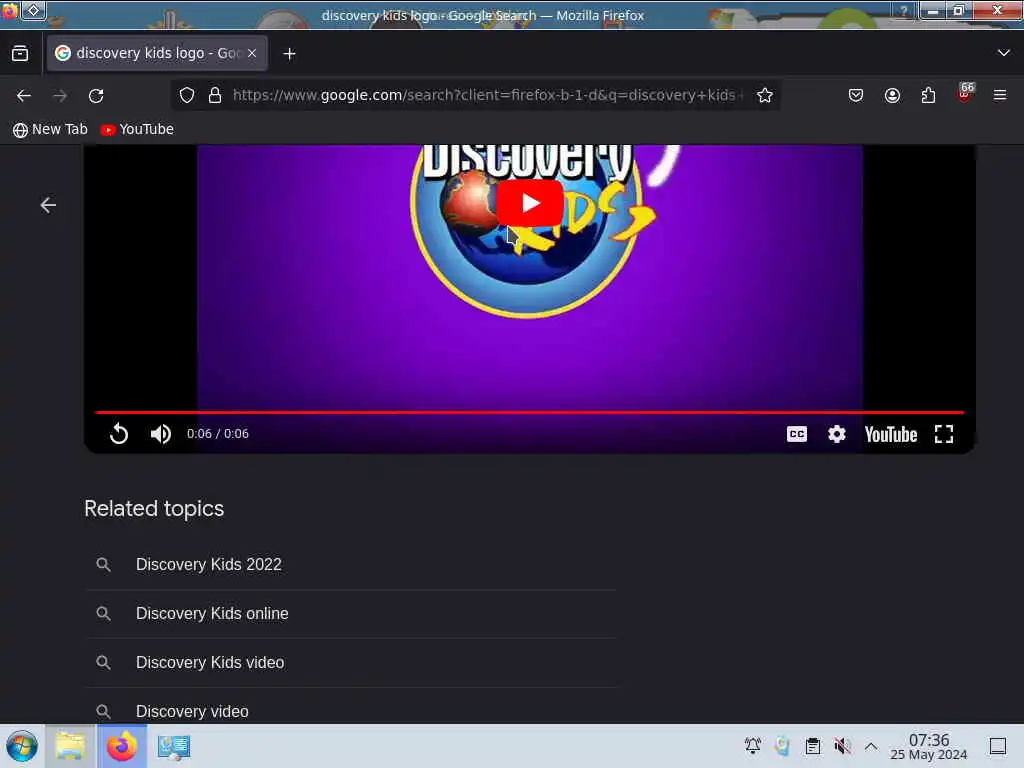1024x768 pixels.
Task: Reload the current page
Action: 96,95
